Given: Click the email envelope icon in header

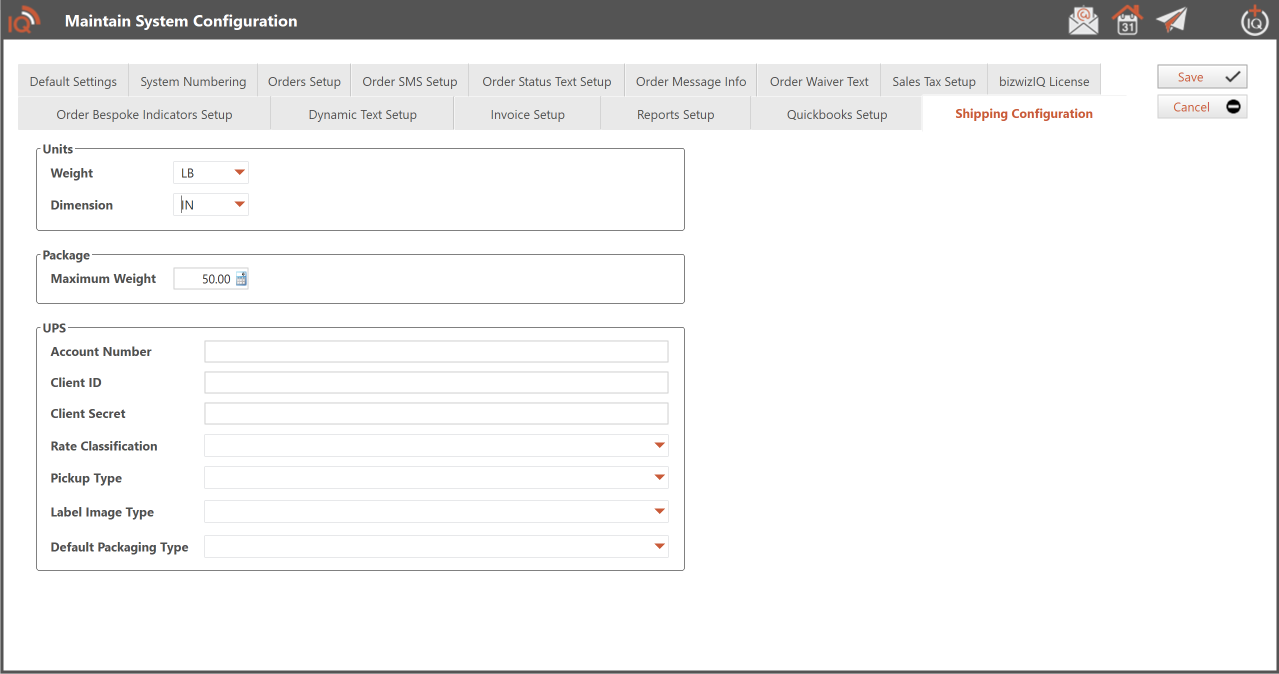Looking at the screenshot, I should pos(1083,20).
